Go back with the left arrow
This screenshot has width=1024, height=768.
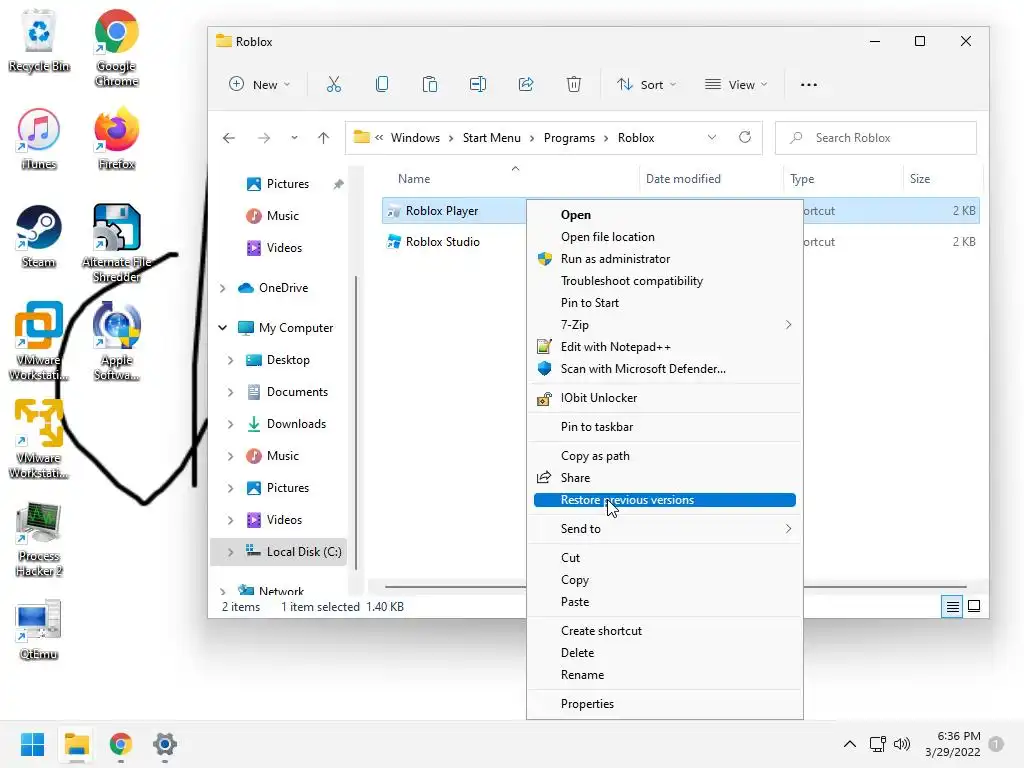click(x=229, y=138)
